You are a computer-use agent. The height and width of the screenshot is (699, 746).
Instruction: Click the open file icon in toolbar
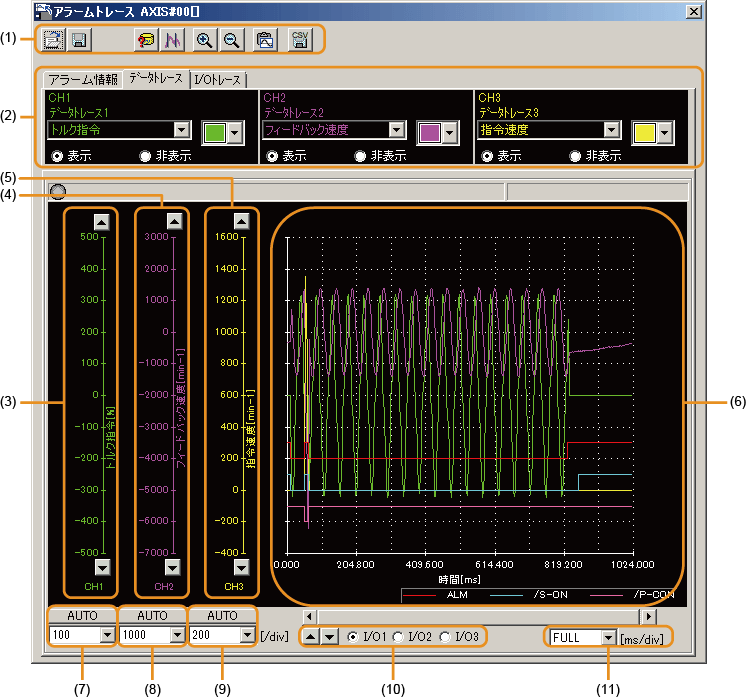pos(54,39)
